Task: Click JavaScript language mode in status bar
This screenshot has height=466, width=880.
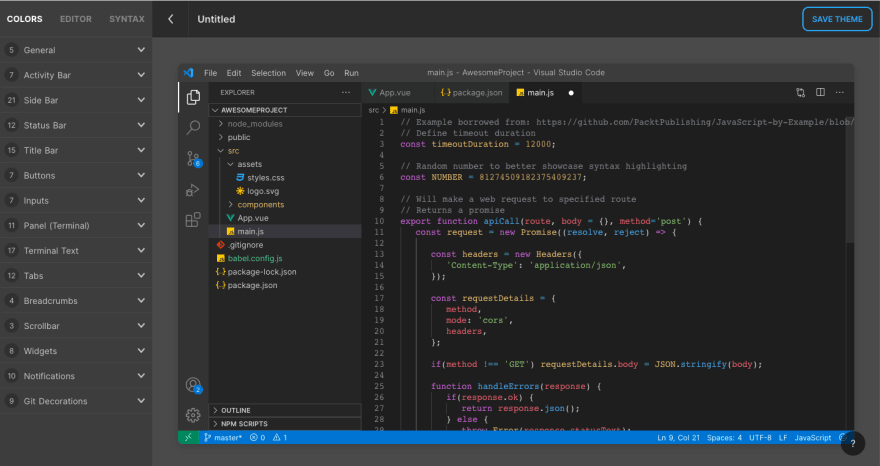Action: (x=813, y=437)
